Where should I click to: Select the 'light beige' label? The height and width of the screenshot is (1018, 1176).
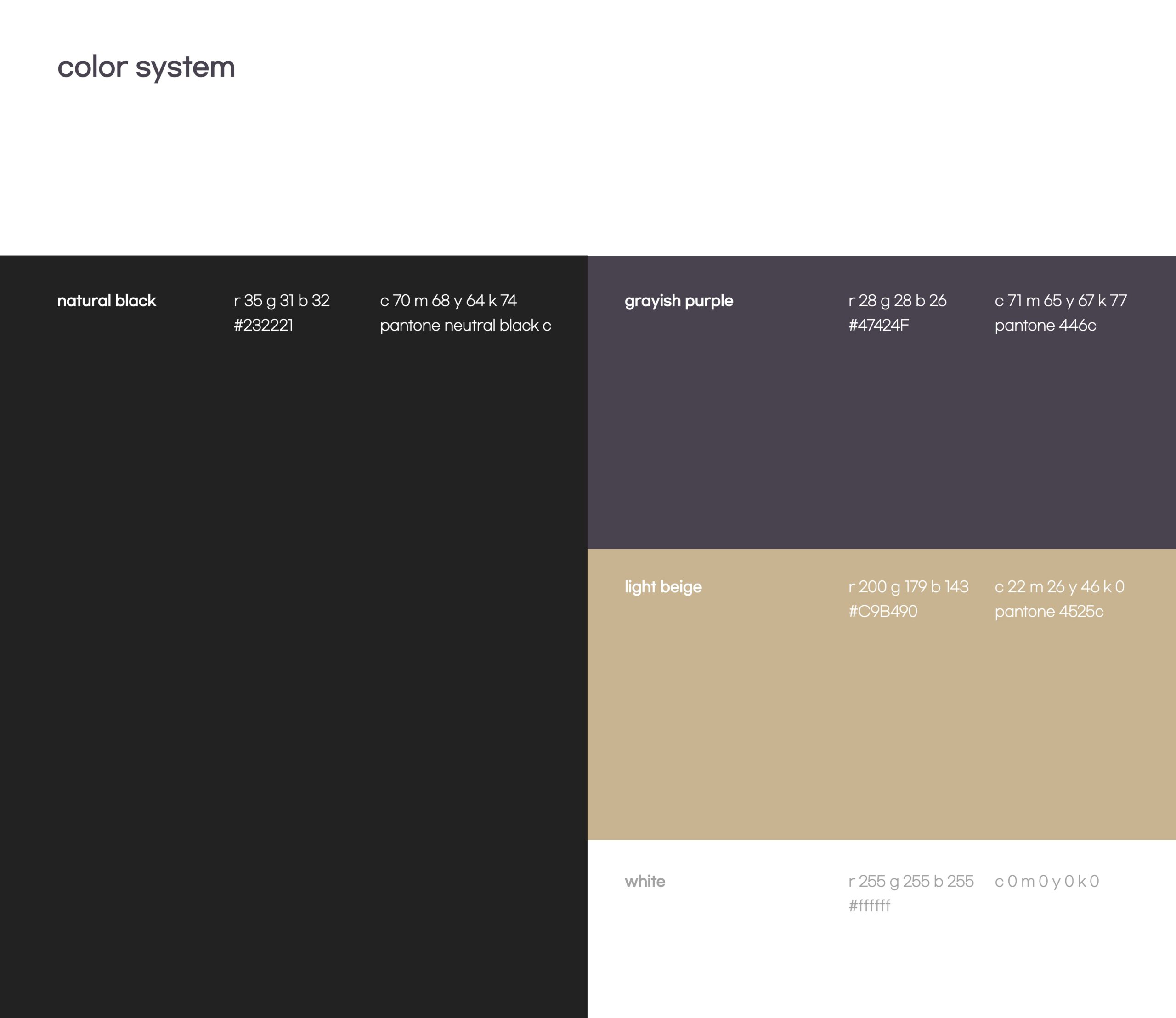(x=663, y=587)
